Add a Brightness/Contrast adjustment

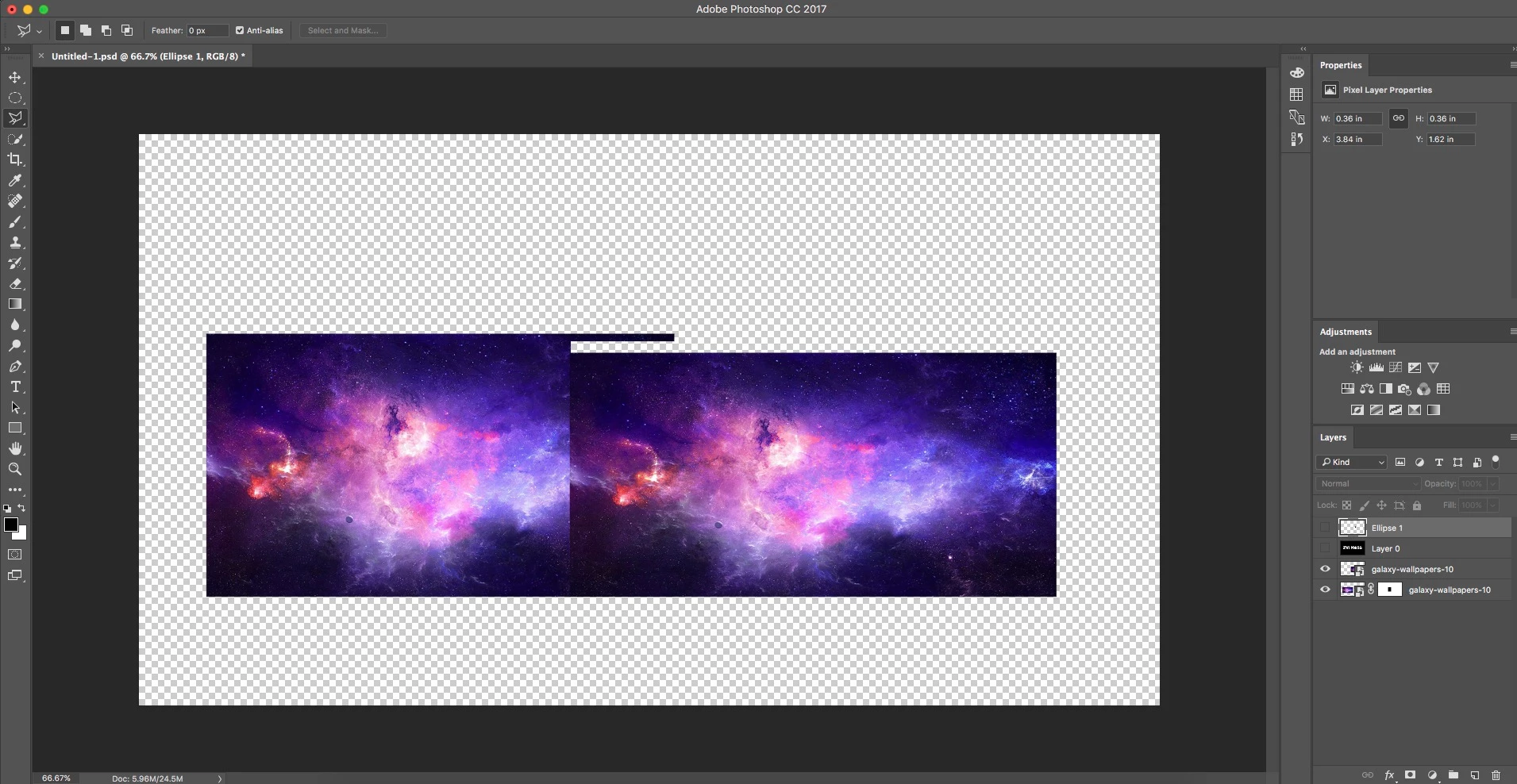[x=1357, y=367]
